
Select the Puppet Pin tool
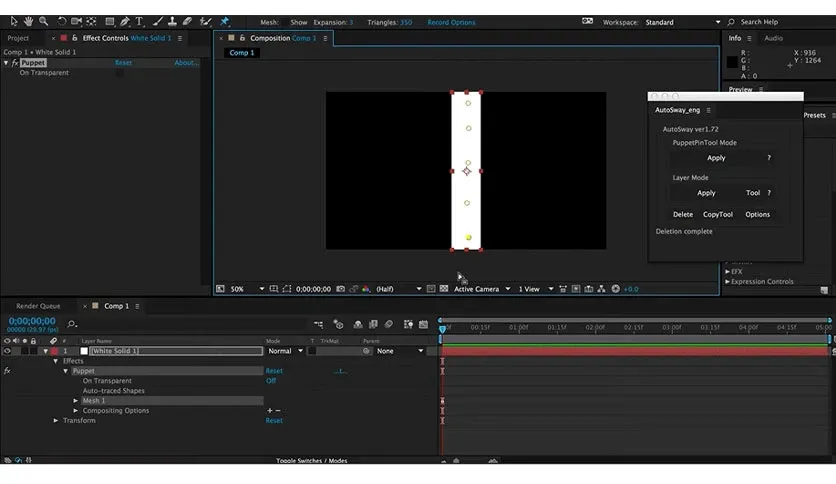coord(224,21)
